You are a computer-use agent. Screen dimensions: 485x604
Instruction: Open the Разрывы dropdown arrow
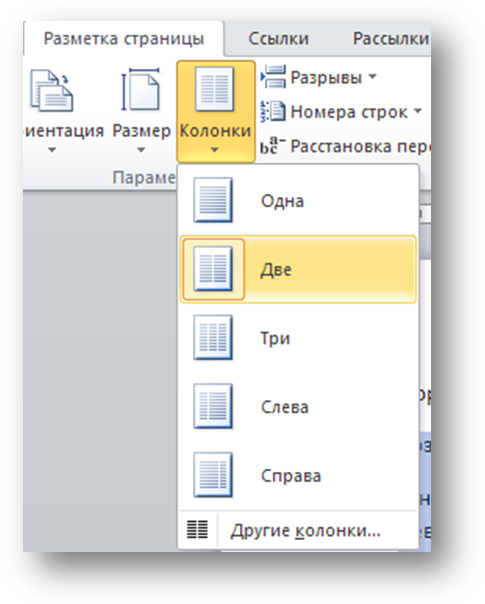(372, 76)
